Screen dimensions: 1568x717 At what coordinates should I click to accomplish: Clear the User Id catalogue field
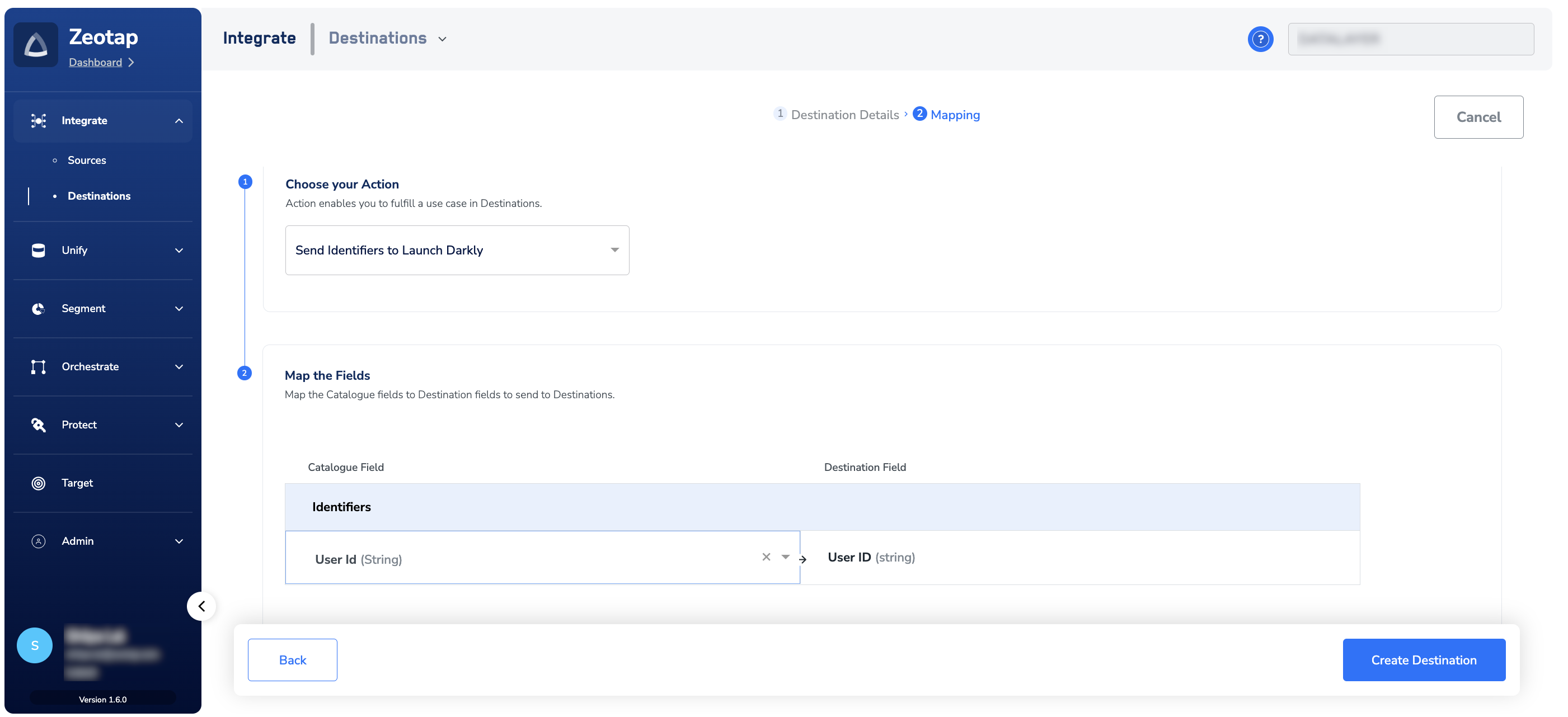(x=766, y=557)
